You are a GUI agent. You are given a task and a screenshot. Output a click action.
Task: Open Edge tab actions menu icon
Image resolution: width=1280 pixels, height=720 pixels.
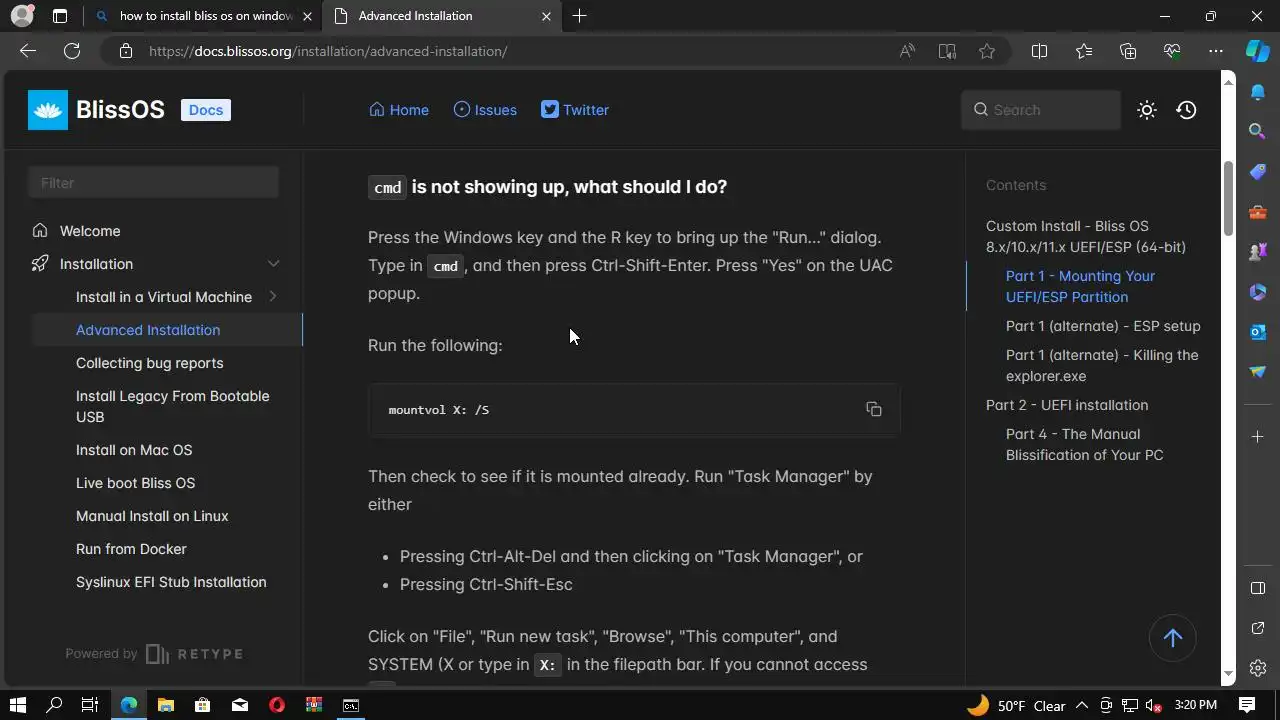tap(60, 16)
